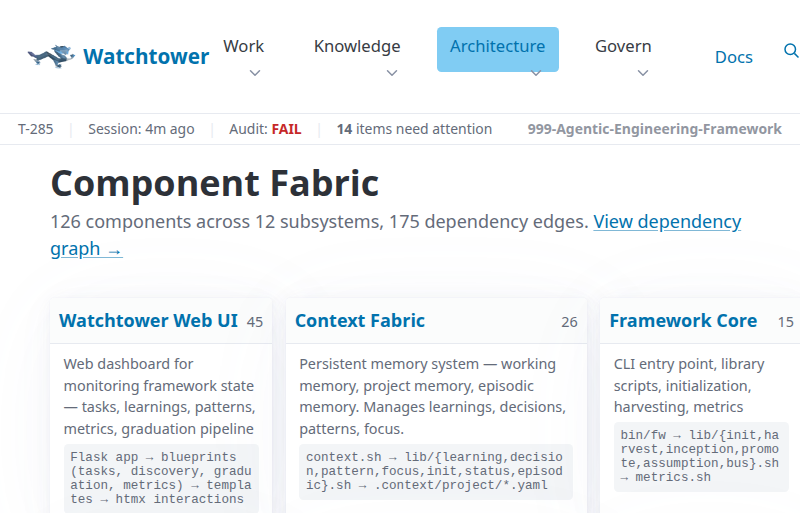Screen dimensions: 800x513
Task: Click the Audit FAIL status
Action: [265, 129]
